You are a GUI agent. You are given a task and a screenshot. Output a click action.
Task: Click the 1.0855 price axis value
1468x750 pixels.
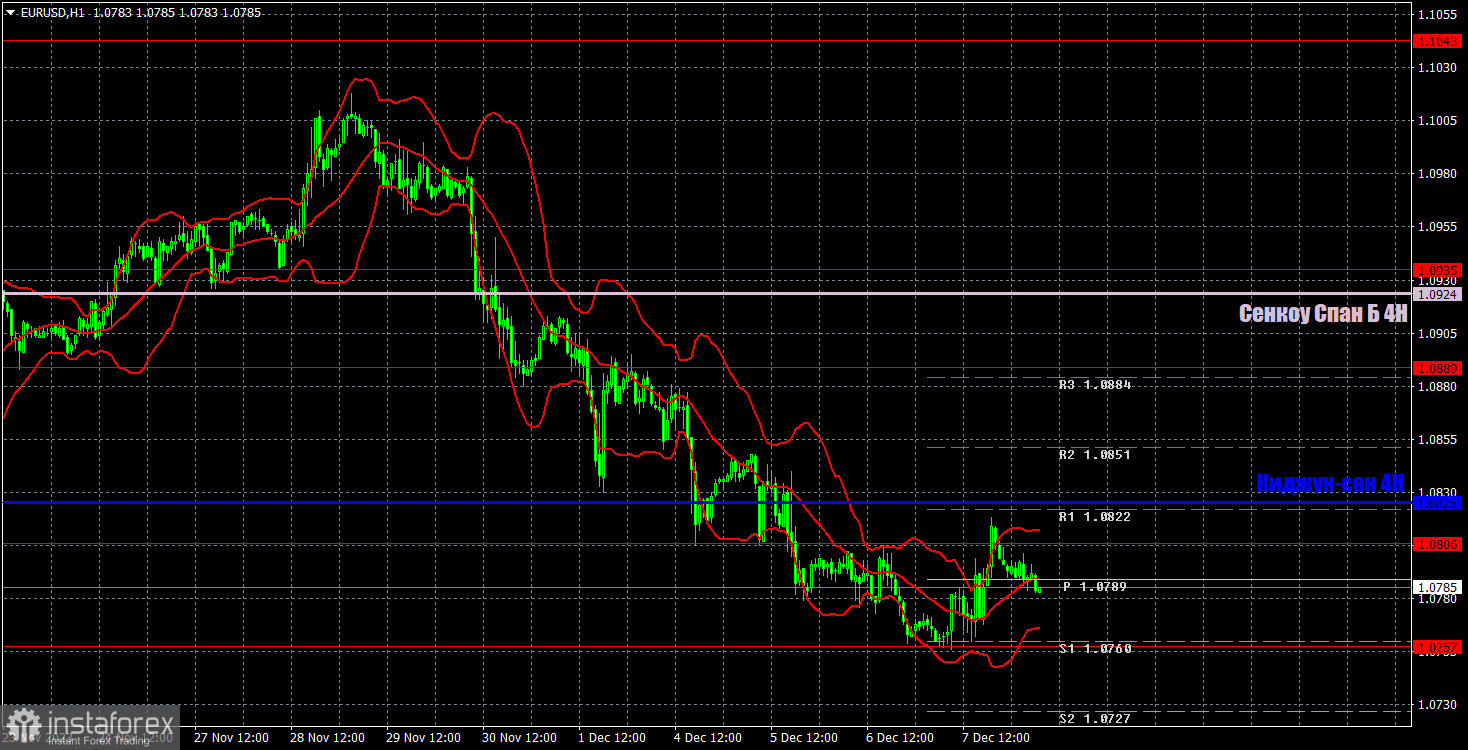[x=1438, y=439]
